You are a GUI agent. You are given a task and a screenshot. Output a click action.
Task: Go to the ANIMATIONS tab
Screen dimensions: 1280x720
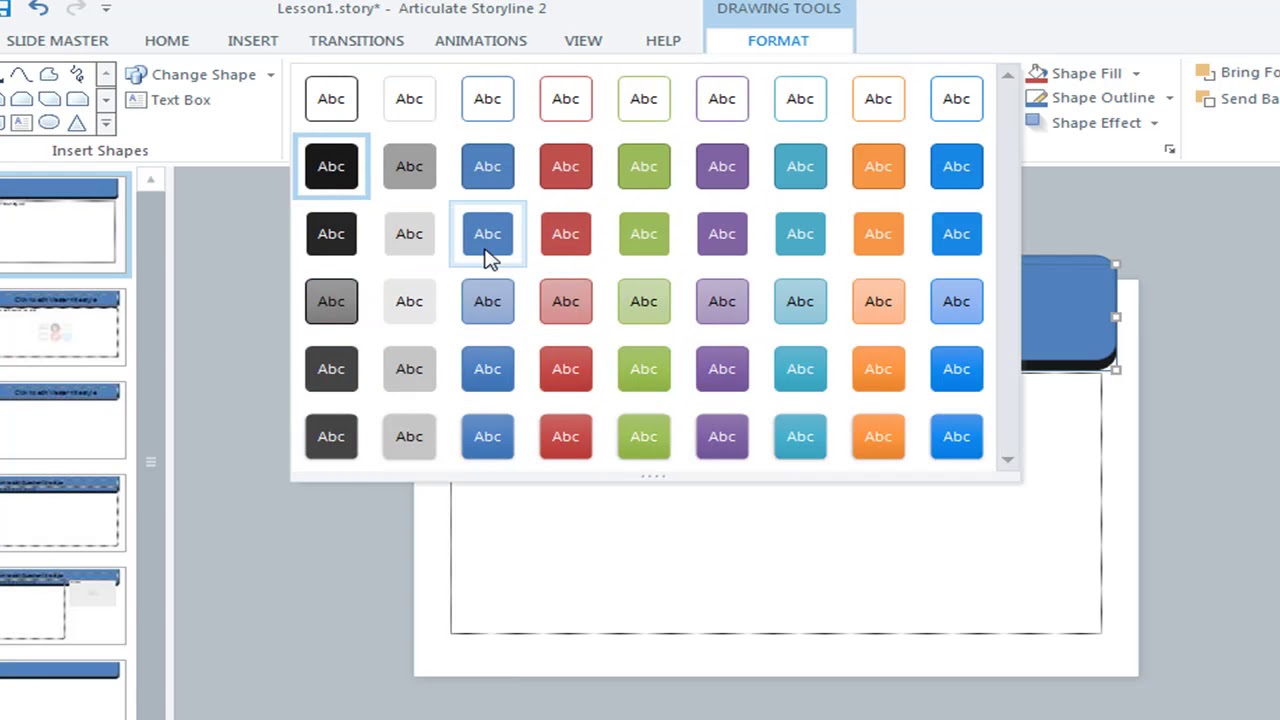[481, 41]
